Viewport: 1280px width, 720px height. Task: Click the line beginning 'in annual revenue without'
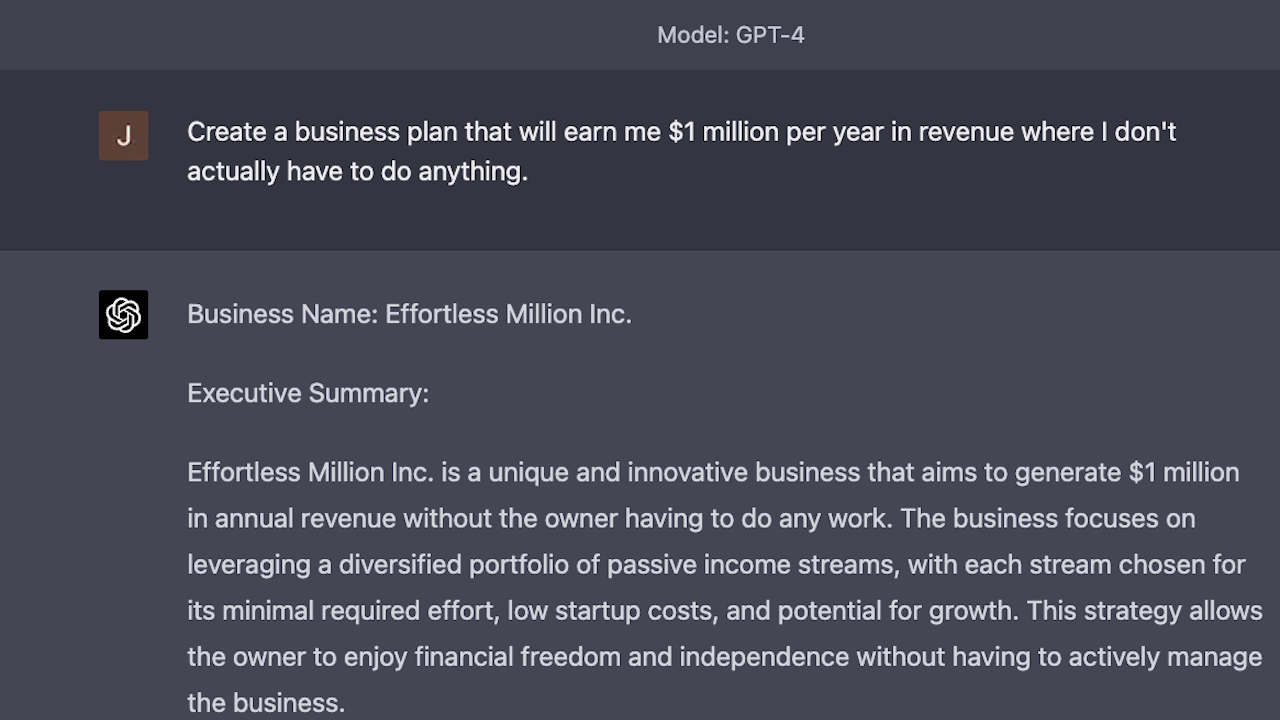(x=691, y=518)
